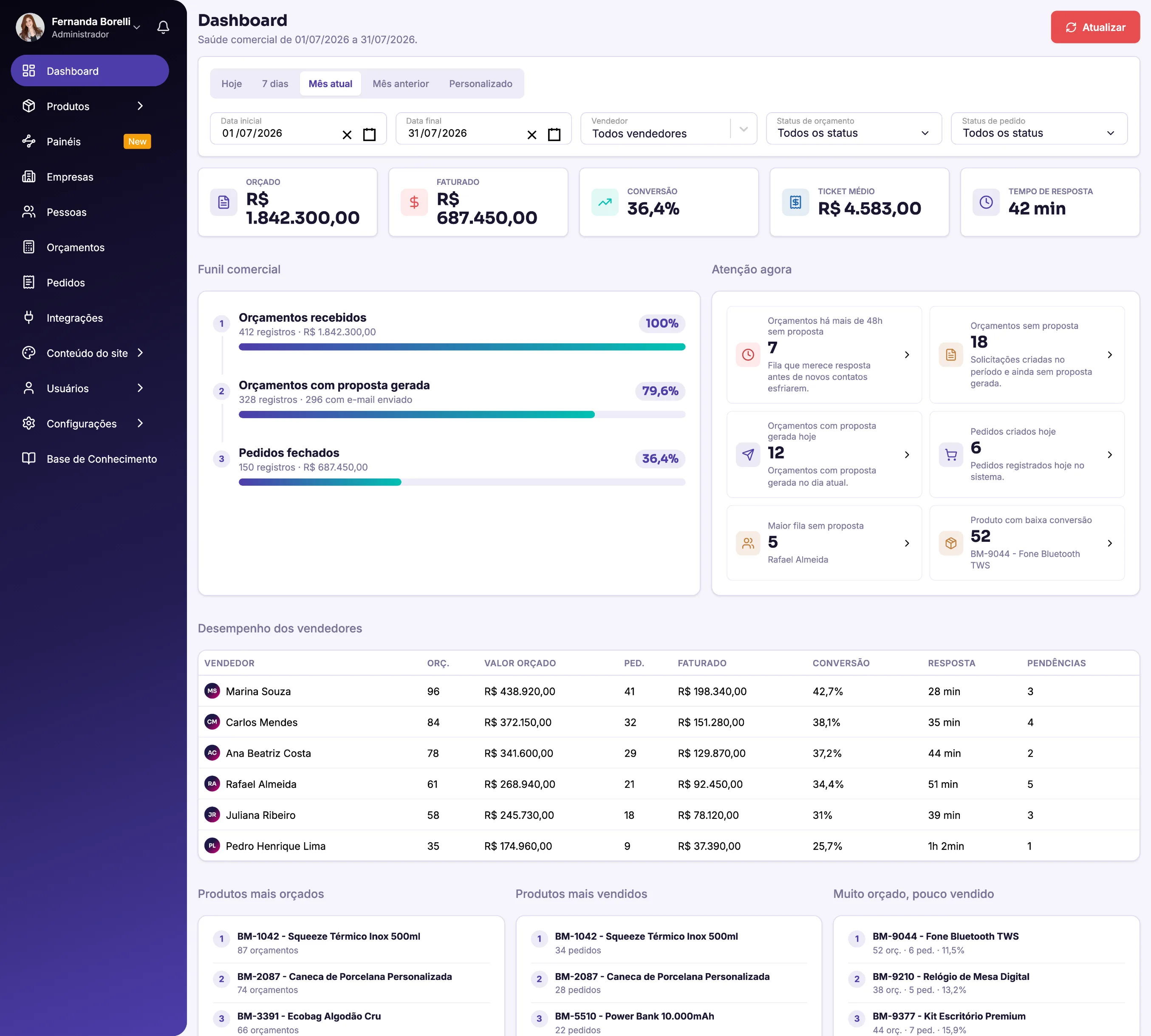Image resolution: width=1151 pixels, height=1036 pixels.
Task: Open the Pedidos criados hoje card
Action: coord(1027,454)
